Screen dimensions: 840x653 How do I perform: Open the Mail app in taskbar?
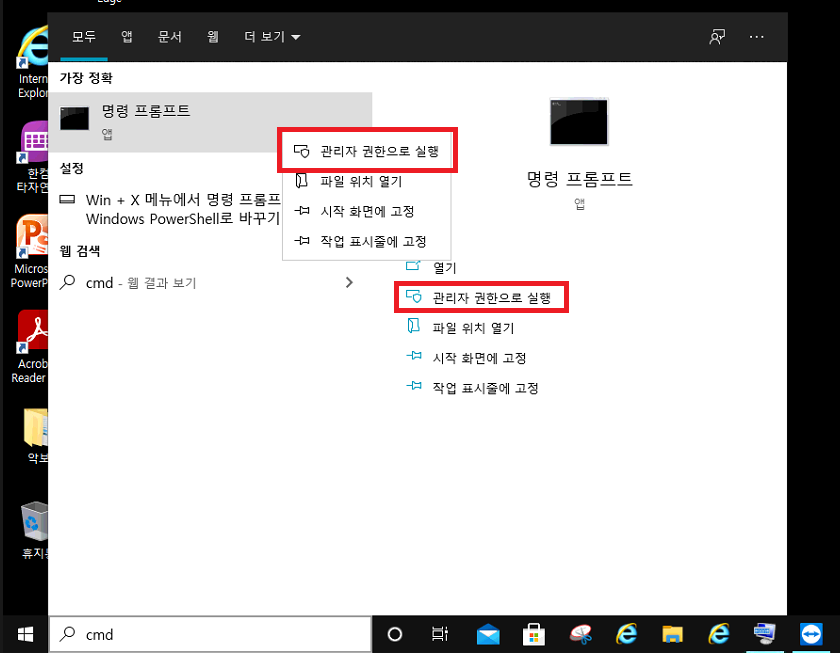[488, 635]
